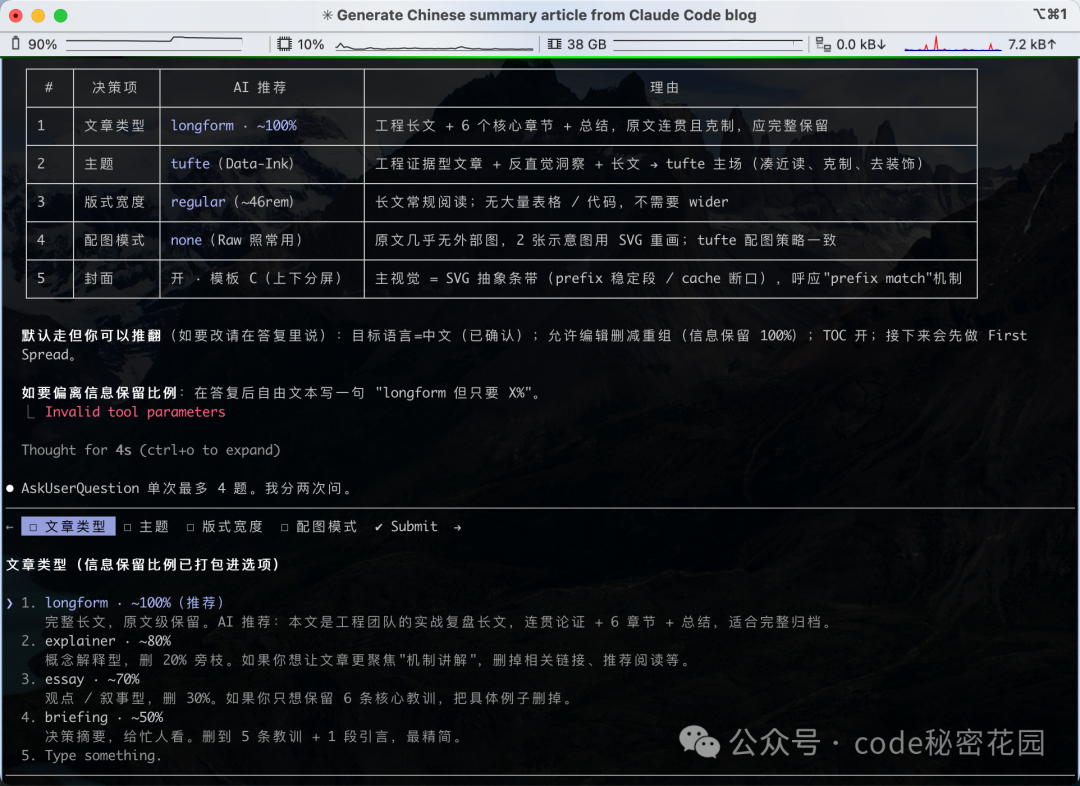Viewport: 1080px width, 786px height.
Task: Click the reason text '长文常规阅读'
Action: 422,202
